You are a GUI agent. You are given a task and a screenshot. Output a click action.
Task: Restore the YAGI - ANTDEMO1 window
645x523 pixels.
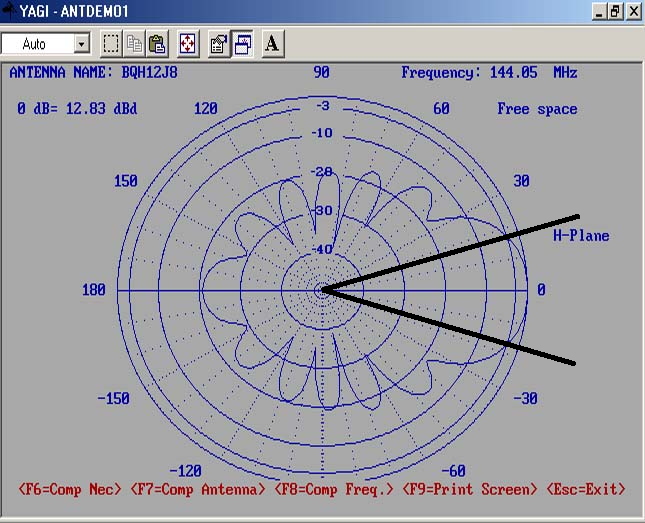[616, 12]
